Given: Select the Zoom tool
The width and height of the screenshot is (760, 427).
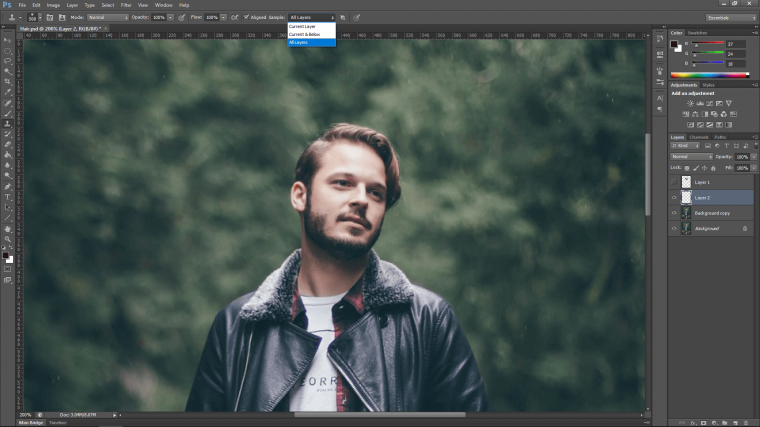Looking at the screenshot, I should coord(7,239).
